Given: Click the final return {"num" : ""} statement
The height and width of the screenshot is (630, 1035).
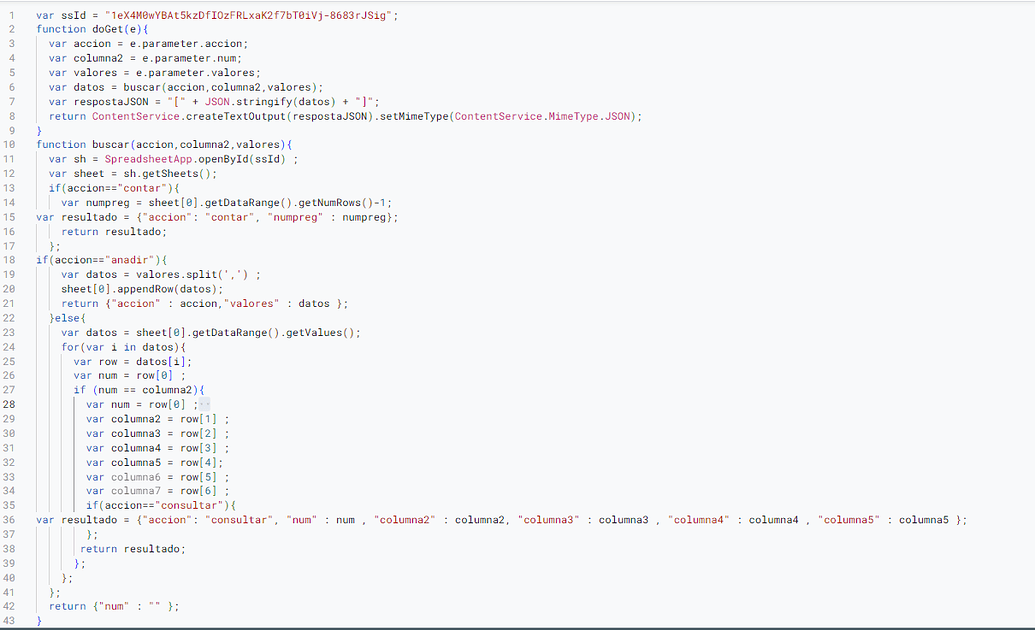Looking at the screenshot, I should [114, 606].
